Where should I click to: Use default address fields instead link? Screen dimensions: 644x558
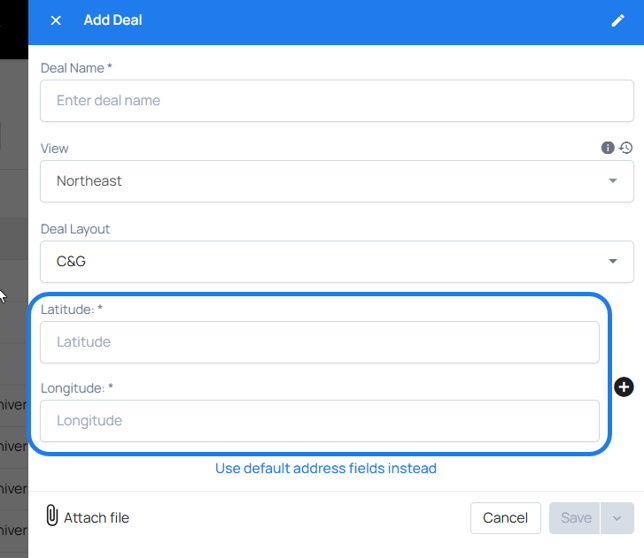[326, 468]
